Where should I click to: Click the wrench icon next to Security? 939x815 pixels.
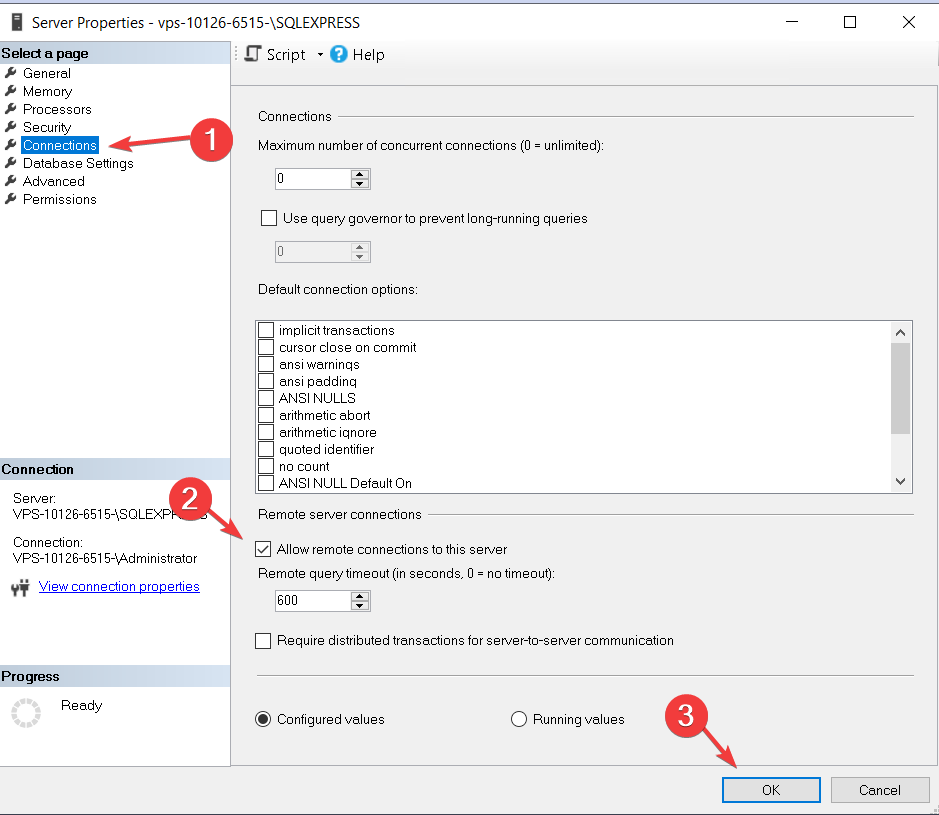click(10, 127)
